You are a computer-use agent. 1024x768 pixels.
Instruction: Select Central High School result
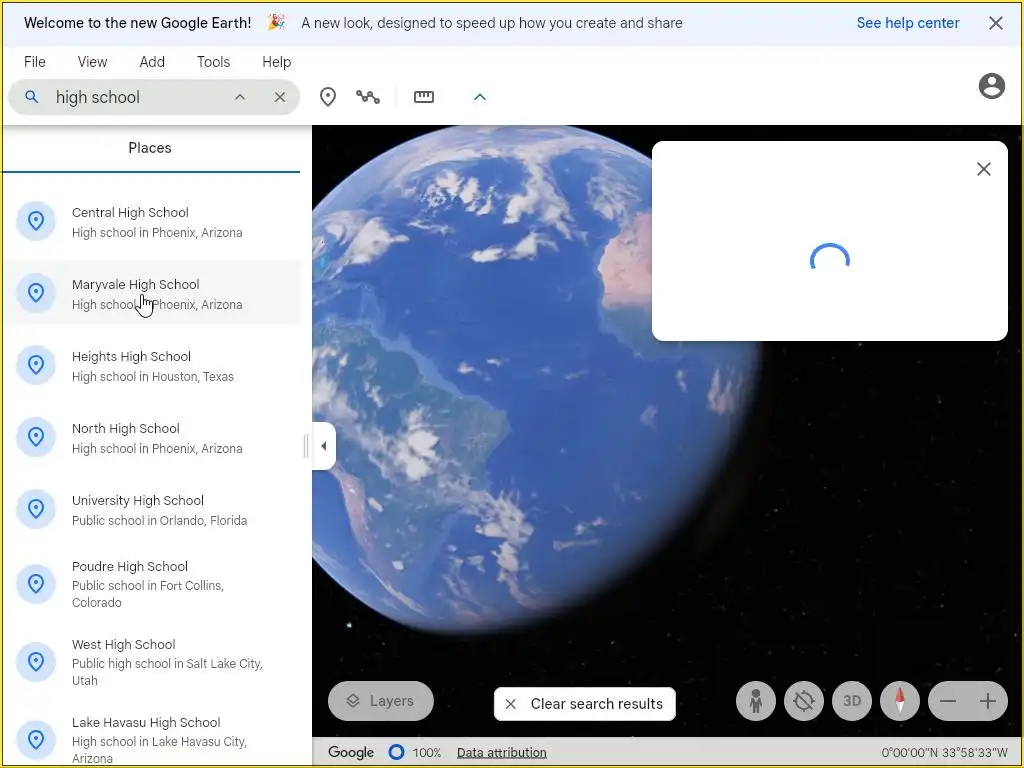(x=152, y=222)
